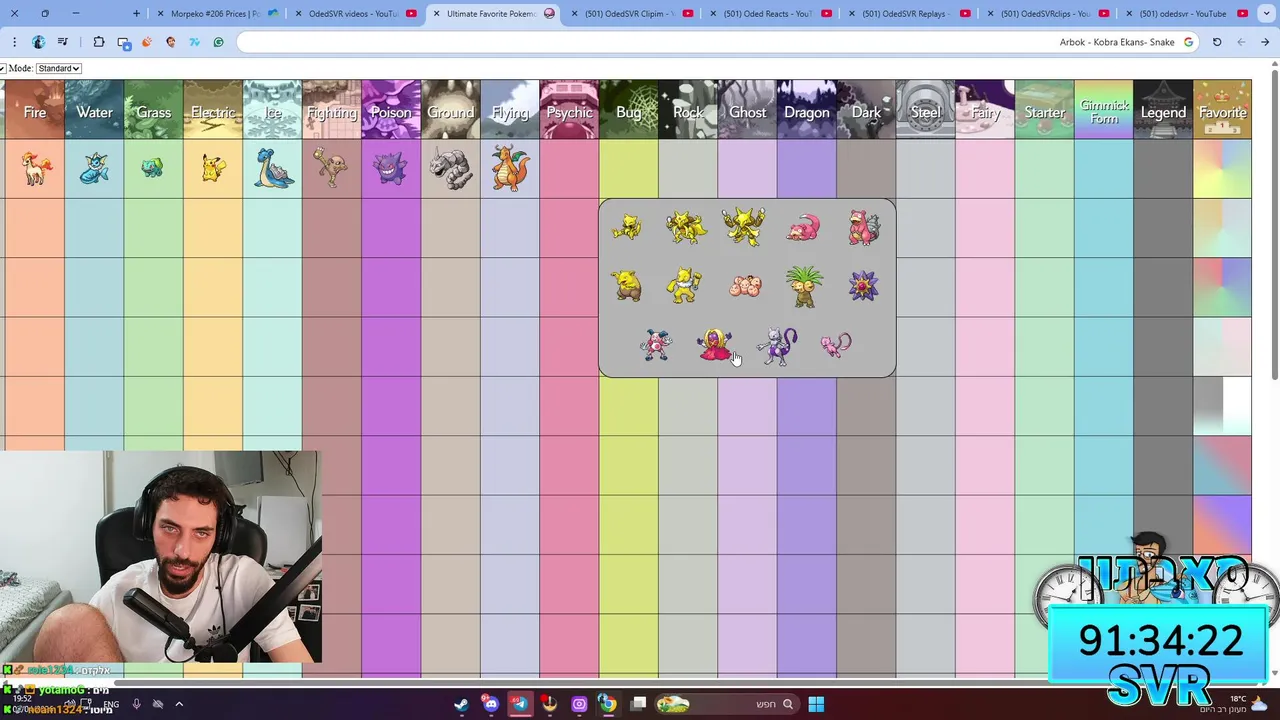
Task: Pick Mew from the selection popup
Action: [x=835, y=345]
